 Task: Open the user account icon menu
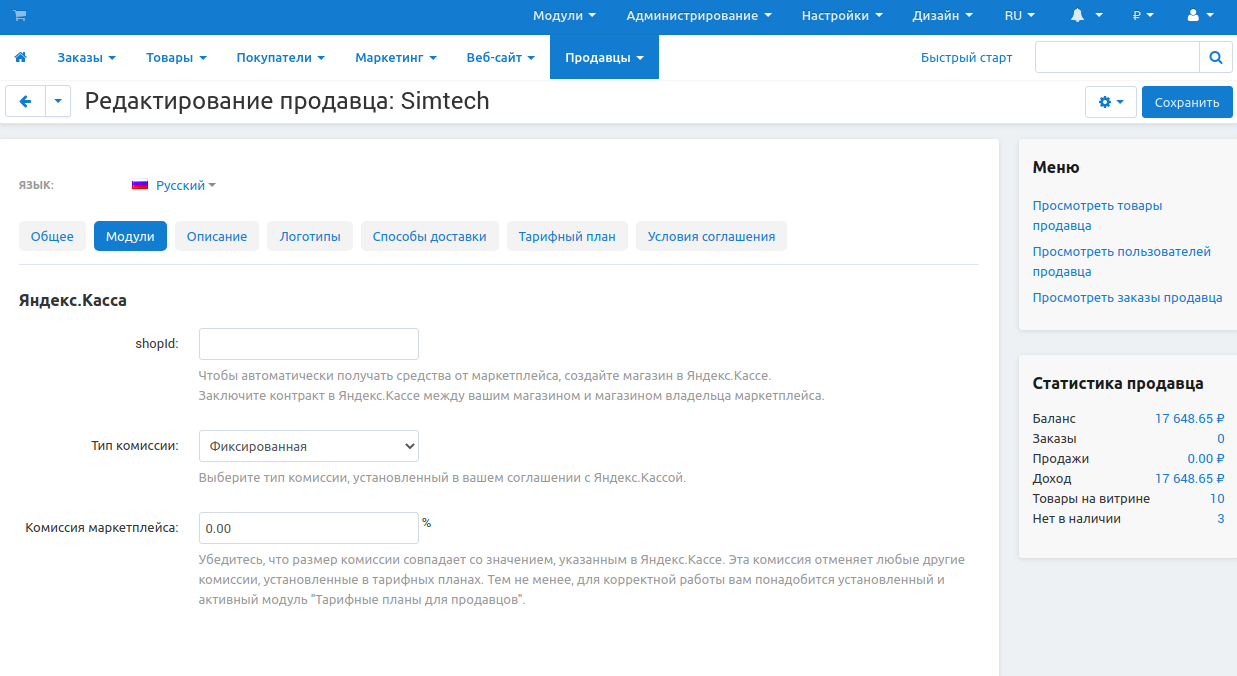(1200, 16)
